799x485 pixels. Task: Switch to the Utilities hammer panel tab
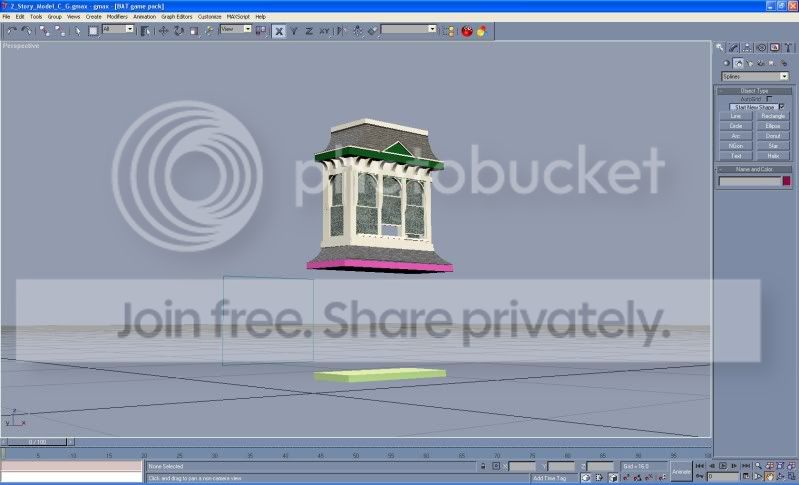coord(788,47)
